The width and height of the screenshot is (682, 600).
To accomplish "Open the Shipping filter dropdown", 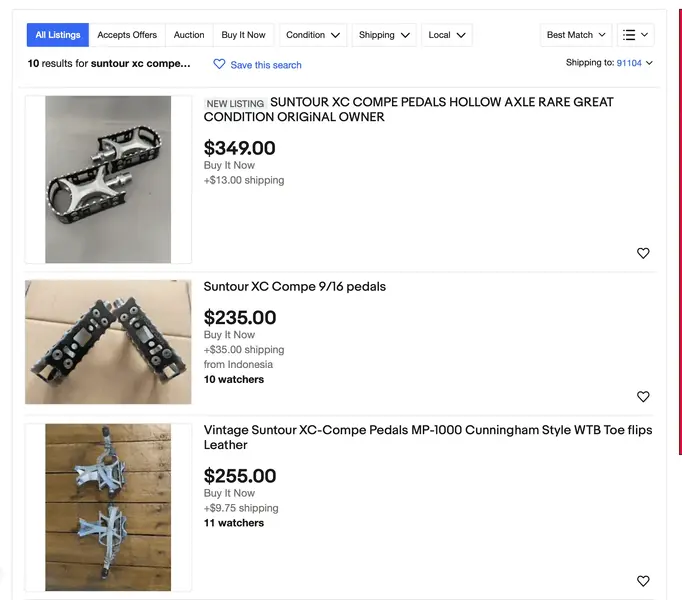I will (x=384, y=35).
